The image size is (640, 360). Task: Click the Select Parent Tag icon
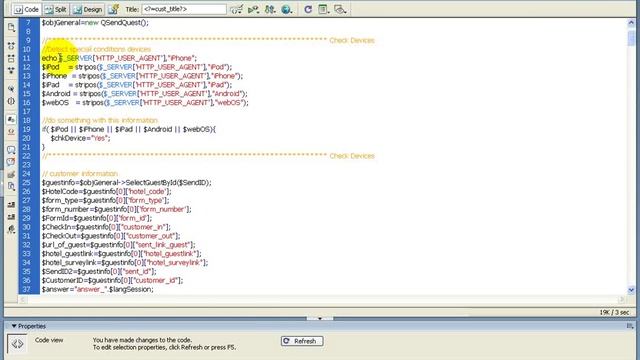coord(11,89)
